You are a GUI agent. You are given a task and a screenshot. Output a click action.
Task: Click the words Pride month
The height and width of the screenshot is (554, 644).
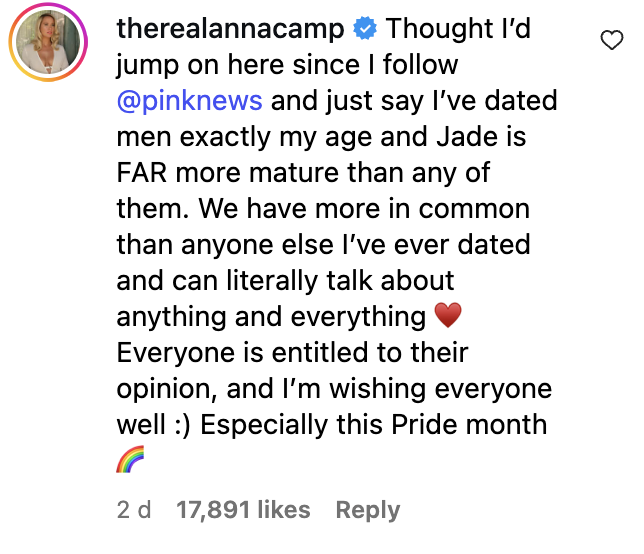point(469,424)
